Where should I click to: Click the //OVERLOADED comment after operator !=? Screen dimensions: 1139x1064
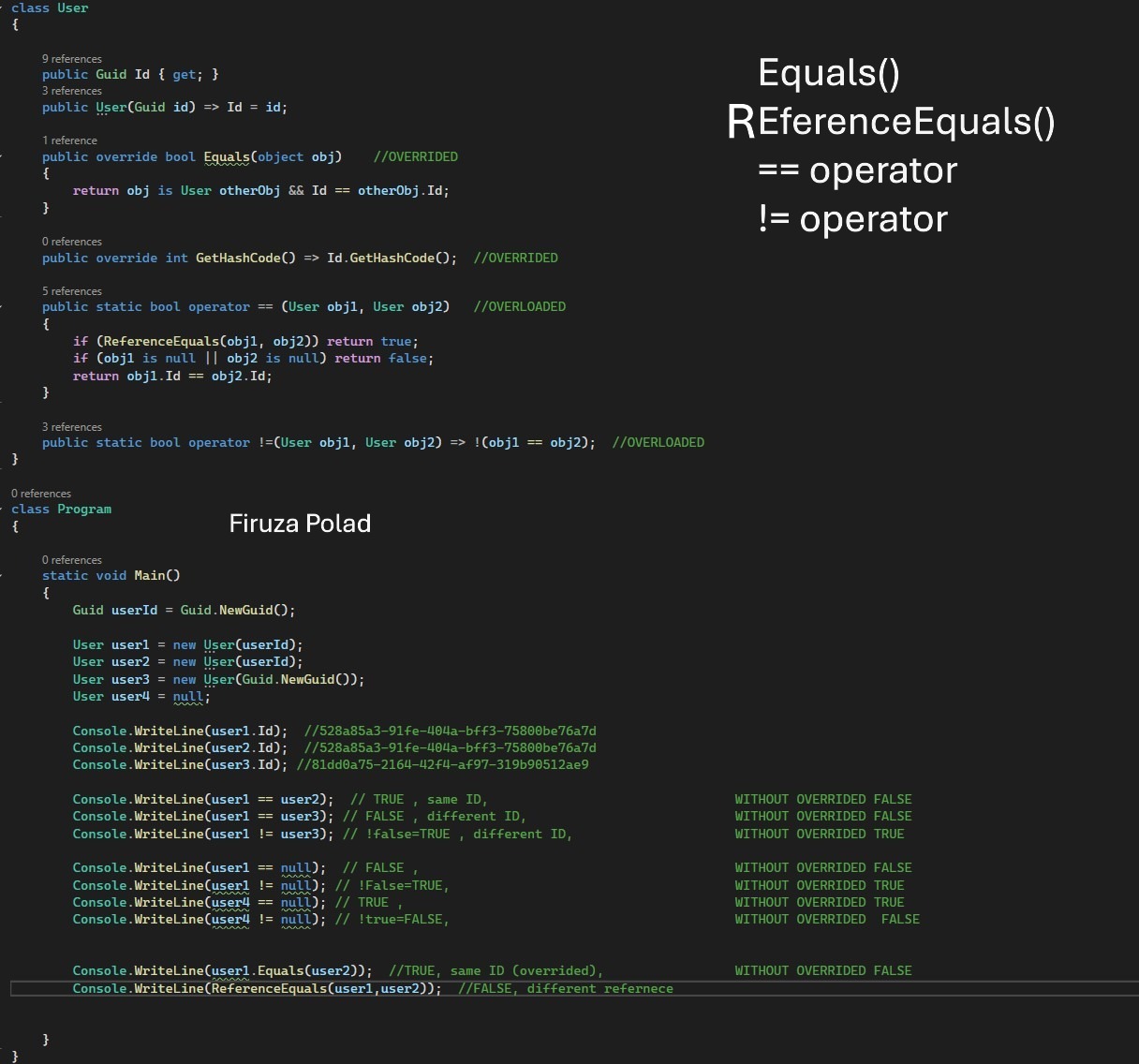click(x=658, y=442)
